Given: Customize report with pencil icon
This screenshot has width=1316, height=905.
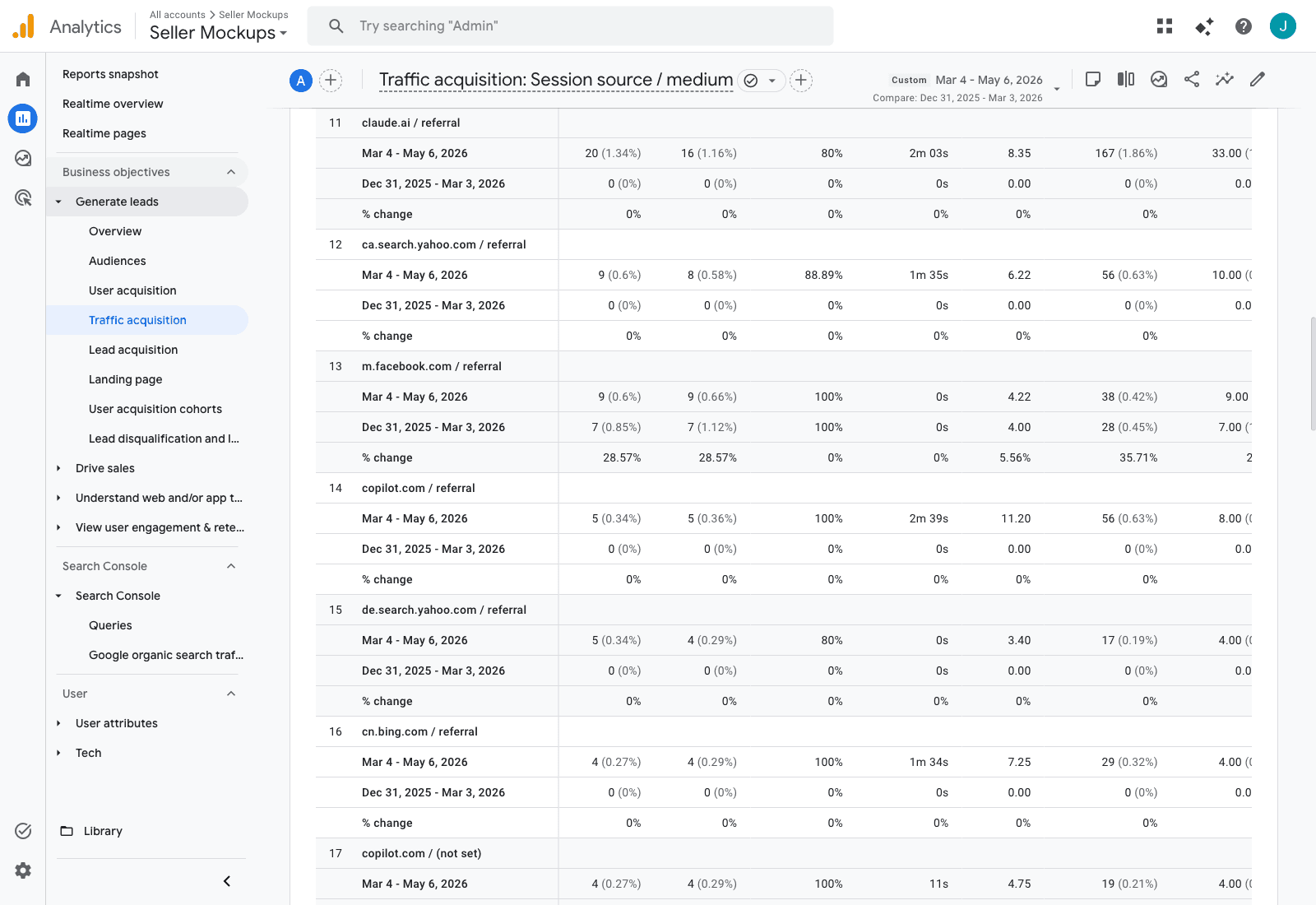Looking at the screenshot, I should [x=1258, y=79].
